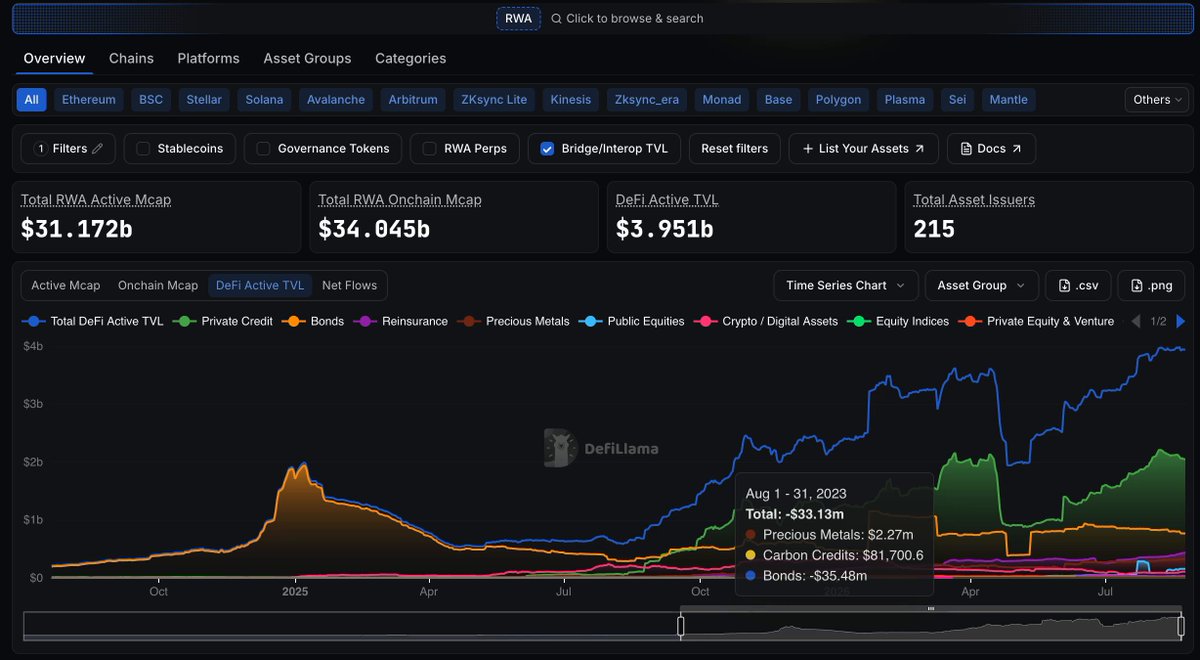
Task: Click the right handle of range slider
Action: click(x=1180, y=626)
